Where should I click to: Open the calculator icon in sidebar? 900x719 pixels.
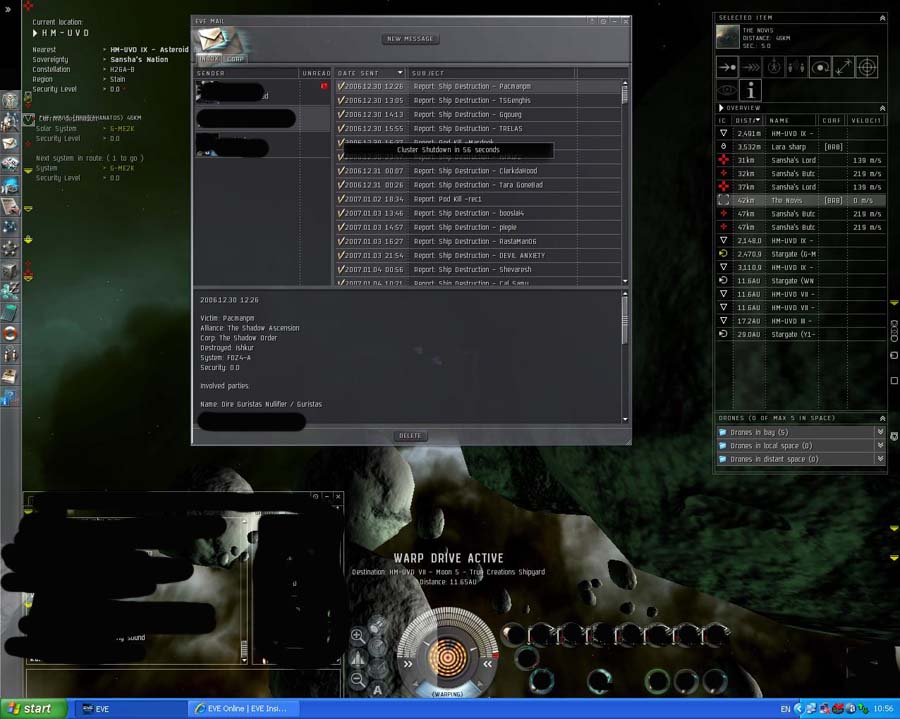coord(10,313)
